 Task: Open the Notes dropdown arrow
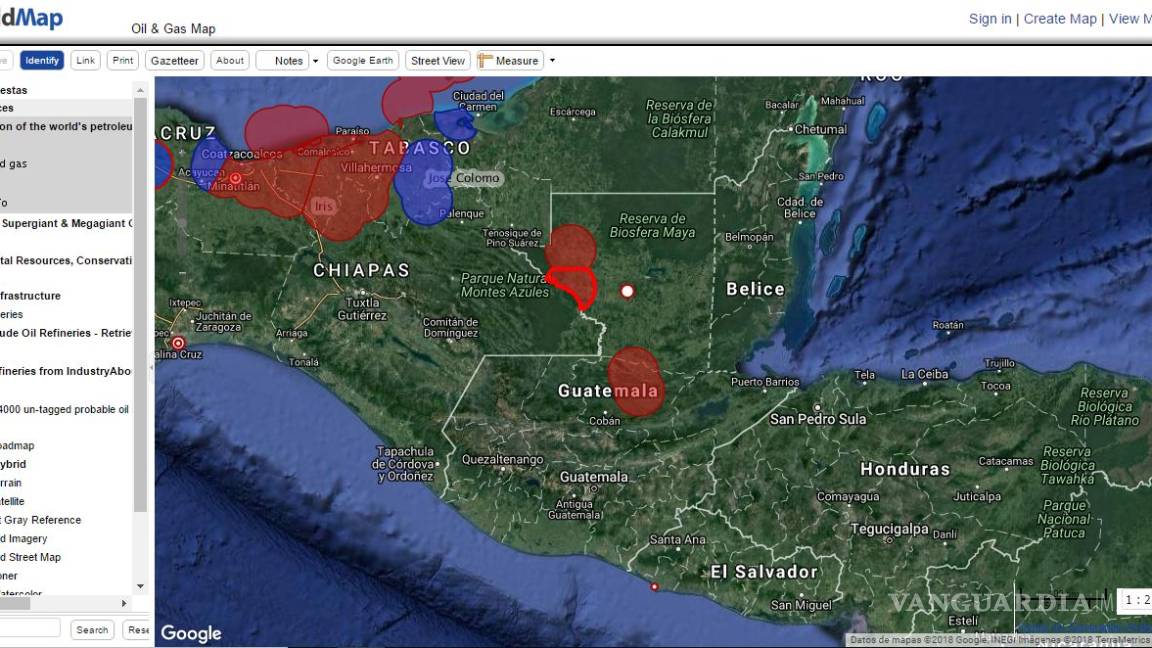coord(316,61)
